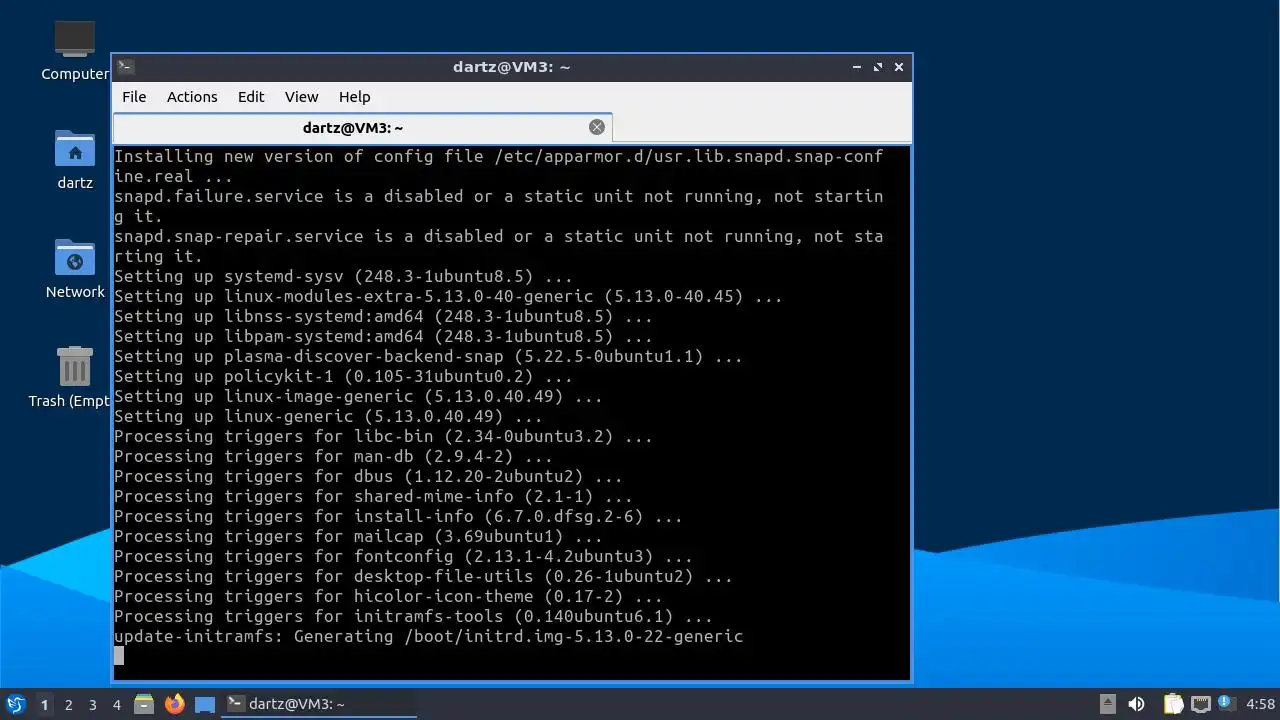Click the 'Processing triggers for mailcap' line
Screen dimensions: 1280x720
pos(358,536)
